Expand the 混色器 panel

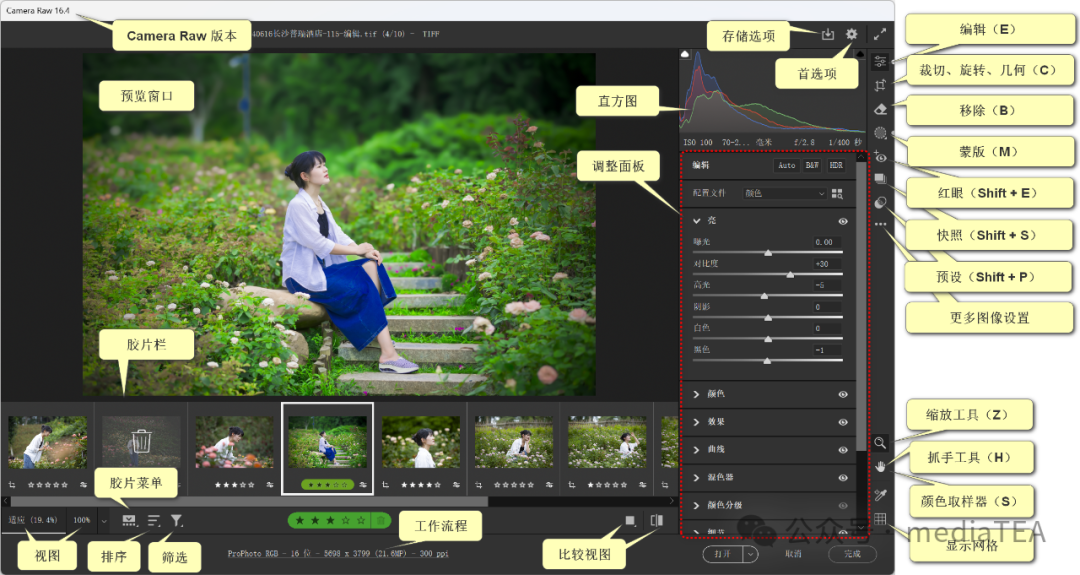coord(696,478)
